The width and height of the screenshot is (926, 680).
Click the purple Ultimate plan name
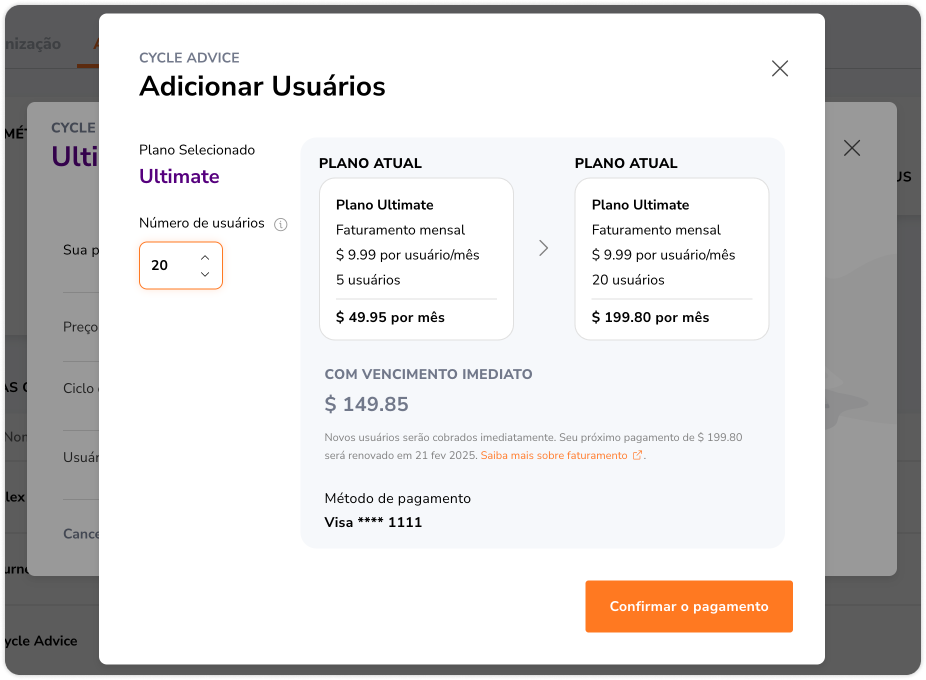coord(179,177)
